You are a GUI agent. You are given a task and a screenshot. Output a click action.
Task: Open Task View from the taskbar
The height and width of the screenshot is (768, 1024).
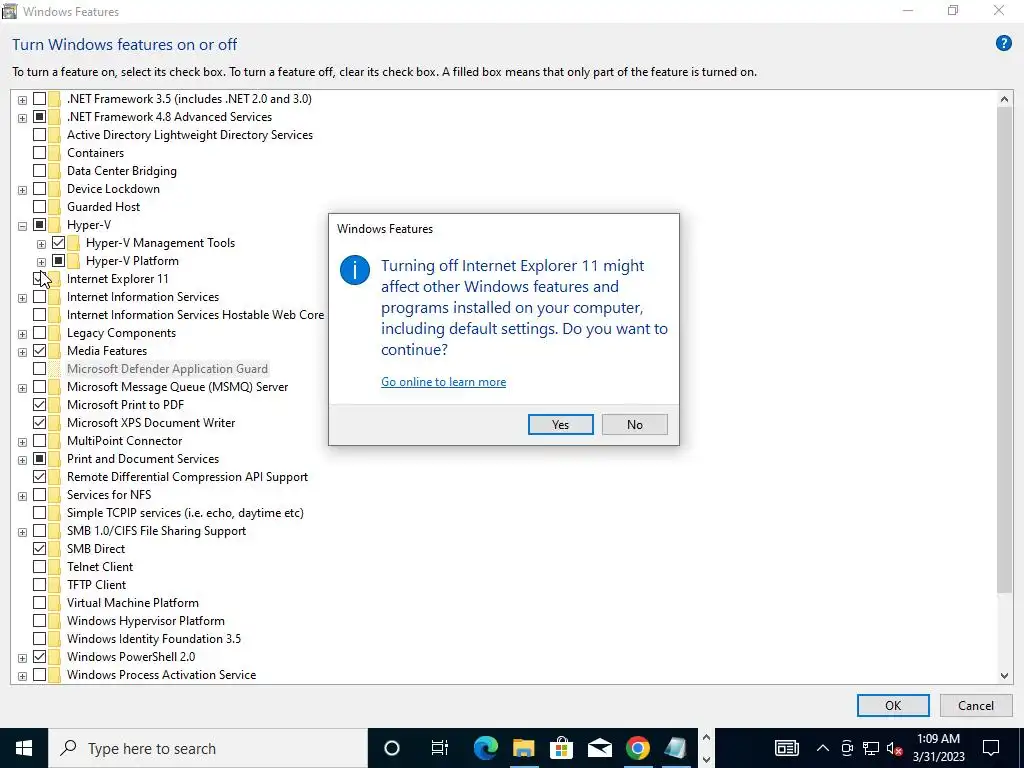pyautogui.click(x=440, y=748)
